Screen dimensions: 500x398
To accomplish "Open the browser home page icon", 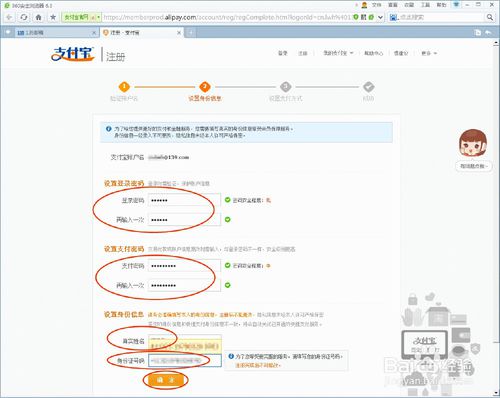I will pyautogui.click(x=38, y=17).
